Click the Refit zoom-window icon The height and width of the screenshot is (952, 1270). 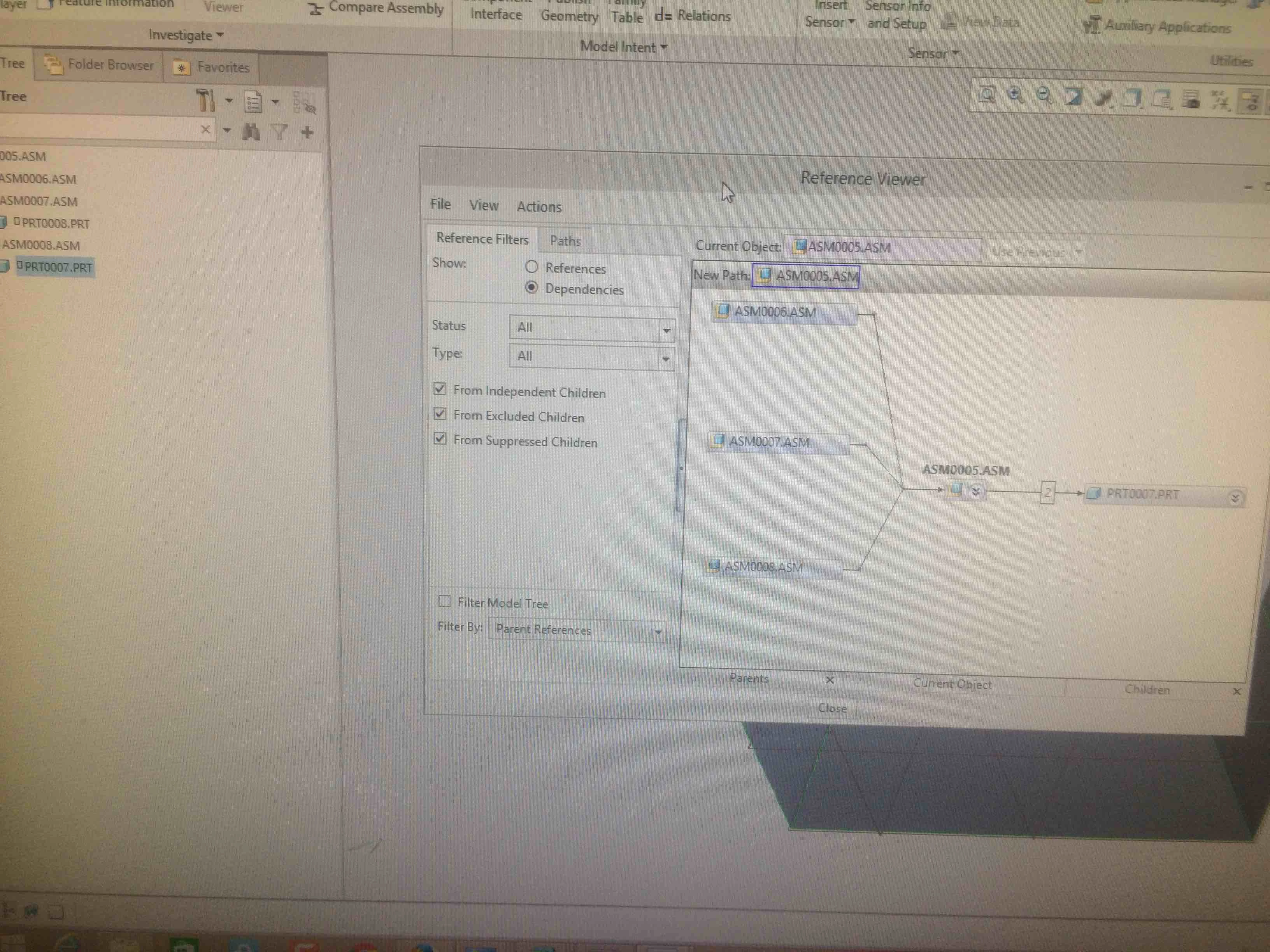click(986, 94)
